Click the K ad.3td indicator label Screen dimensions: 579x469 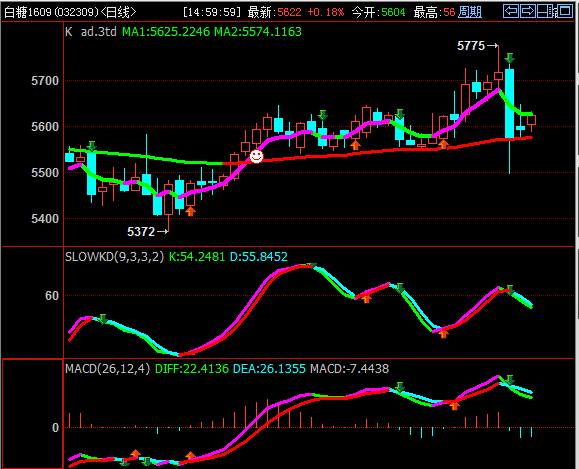(91, 32)
